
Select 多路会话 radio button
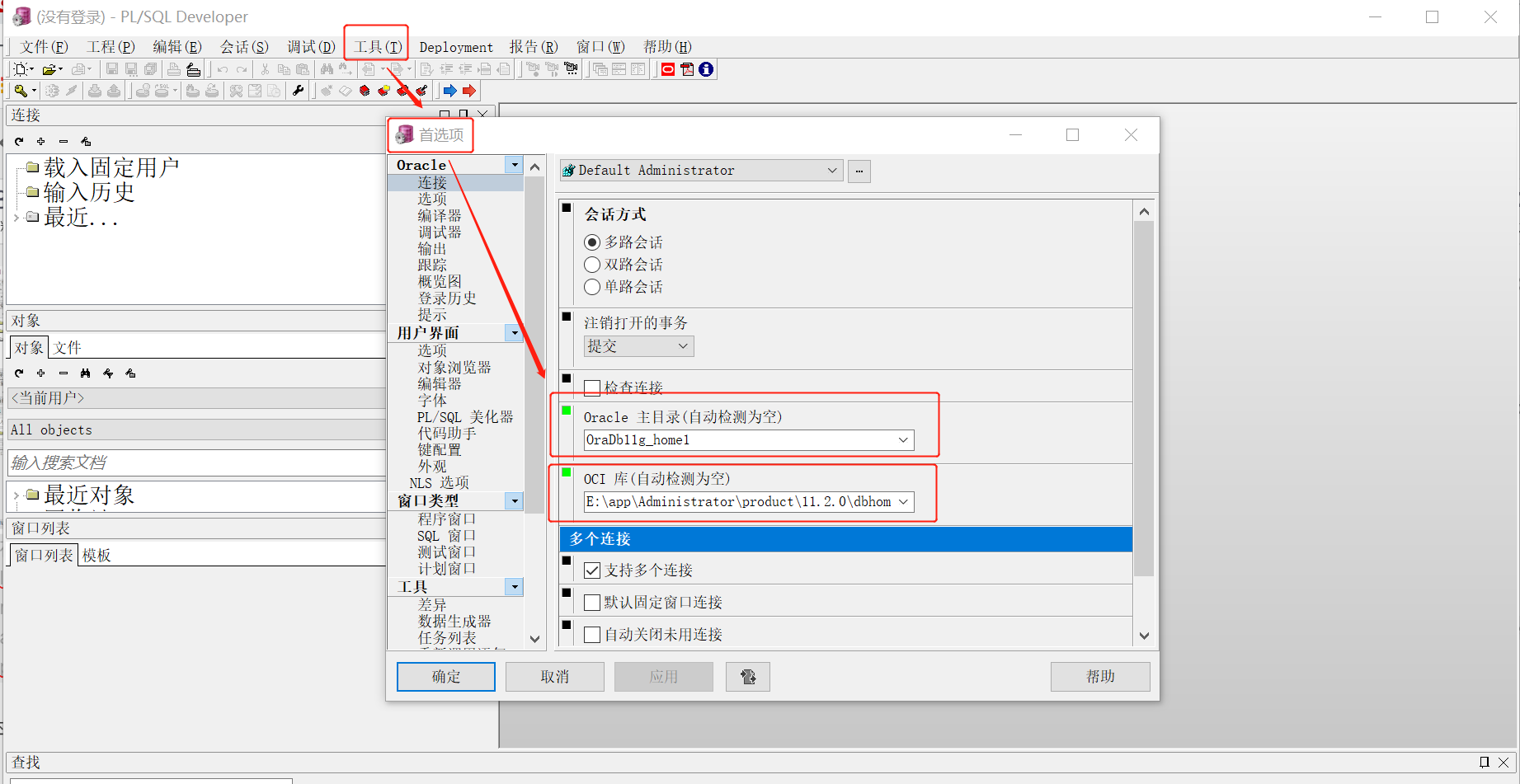[x=592, y=242]
